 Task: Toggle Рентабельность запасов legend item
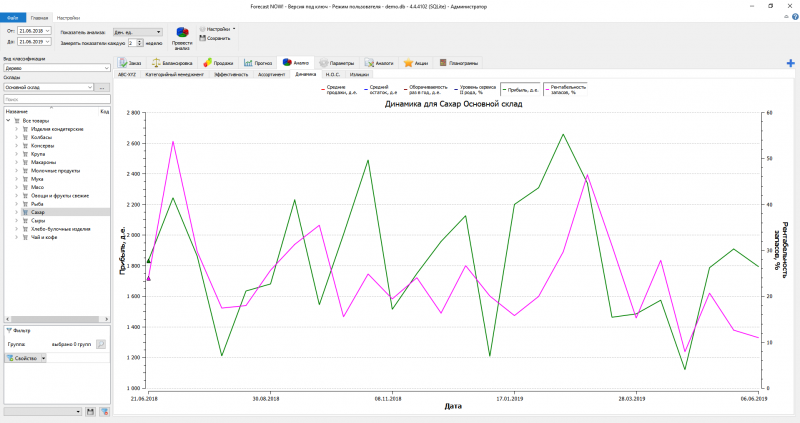pyautogui.click(x=567, y=89)
